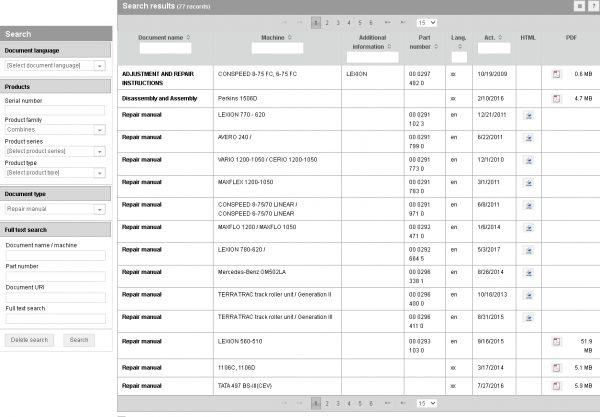
Task: Open the Product type dropdown
Action: 99,173
